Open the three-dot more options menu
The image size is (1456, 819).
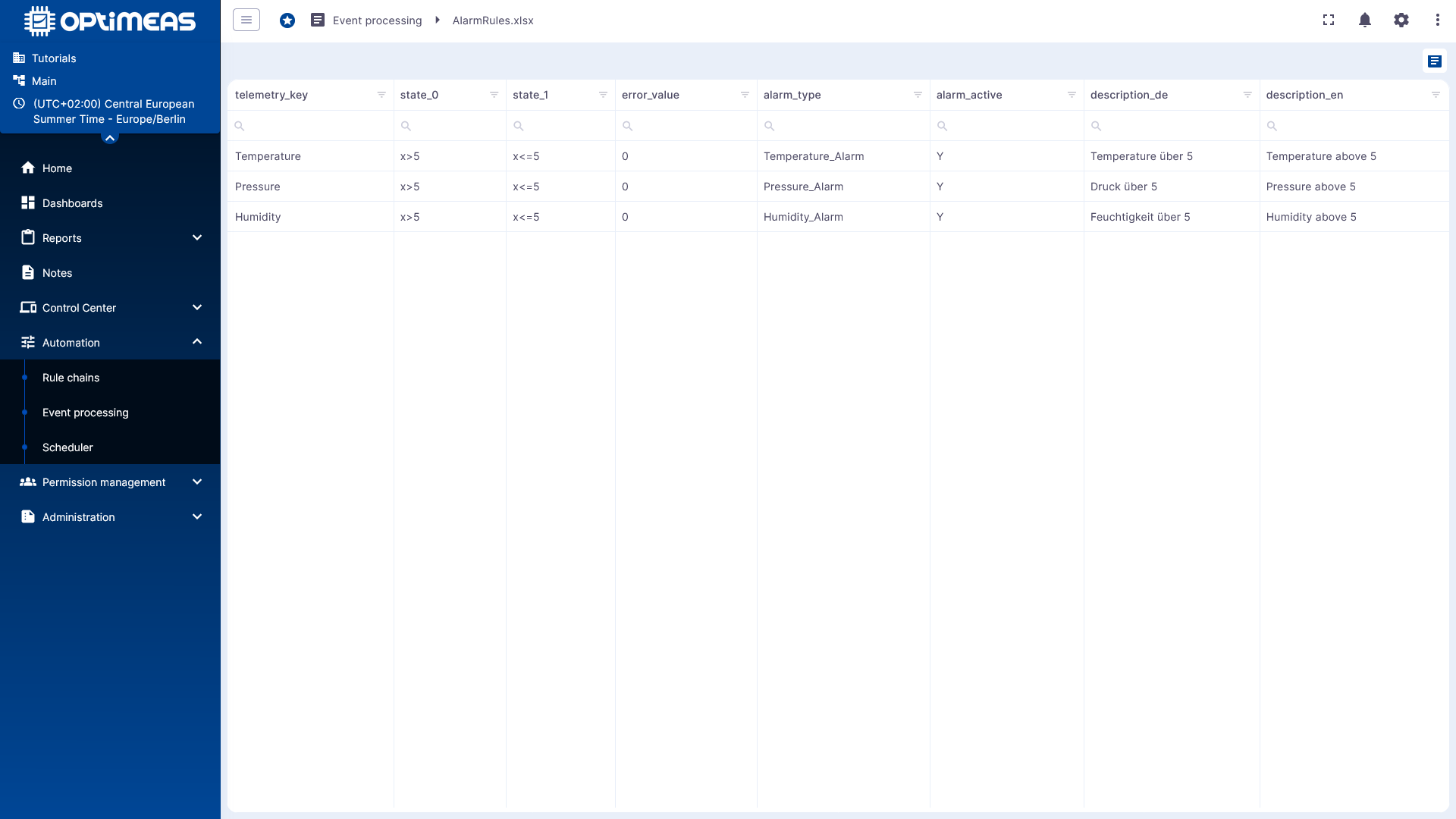tap(1438, 20)
